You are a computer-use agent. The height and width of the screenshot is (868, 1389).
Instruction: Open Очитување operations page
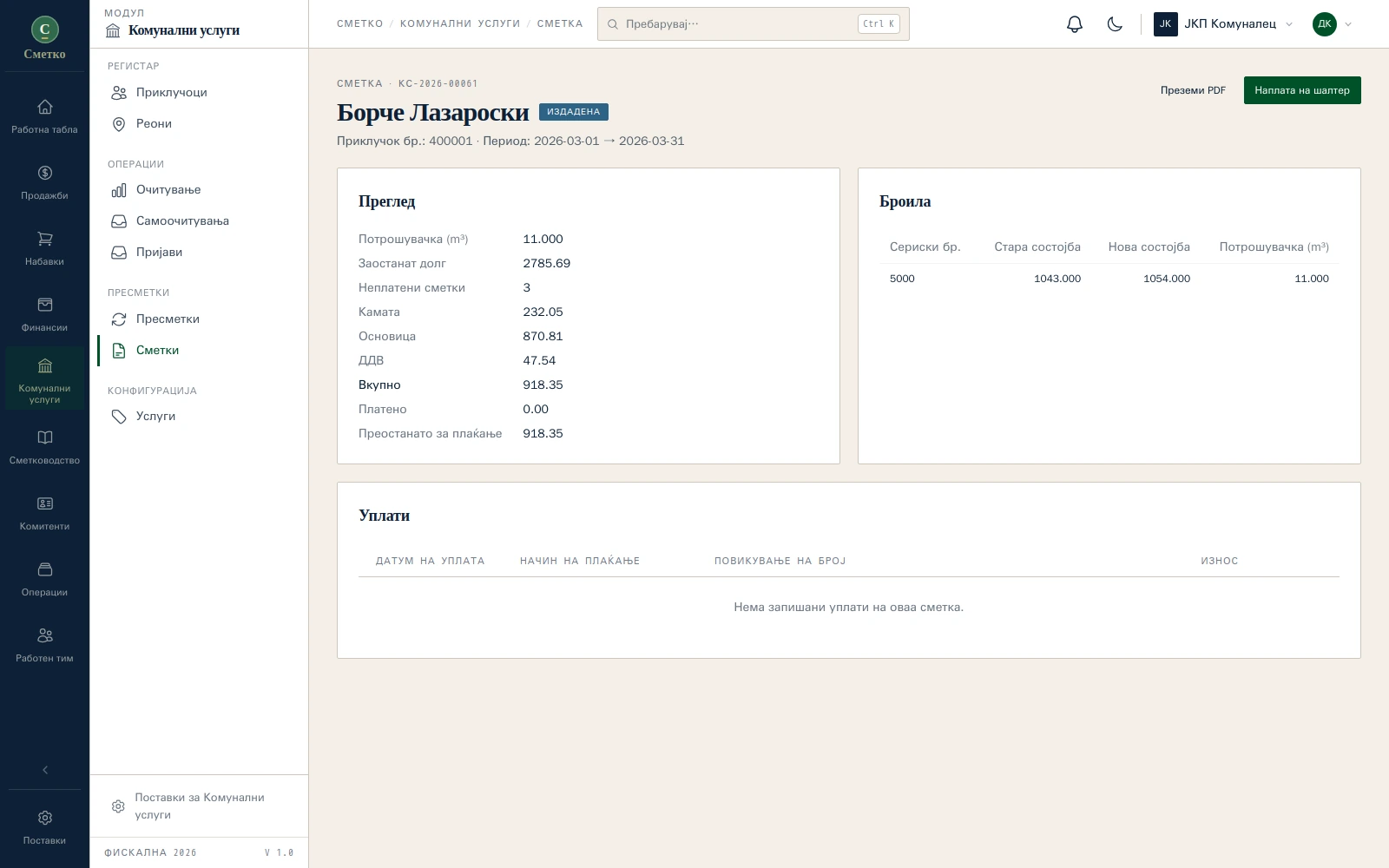pos(200,189)
